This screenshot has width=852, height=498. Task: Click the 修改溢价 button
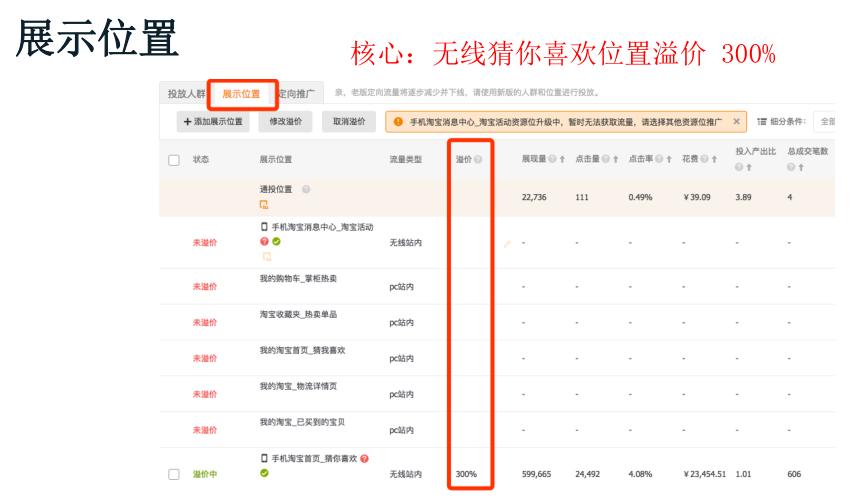[x=286, y=122]
